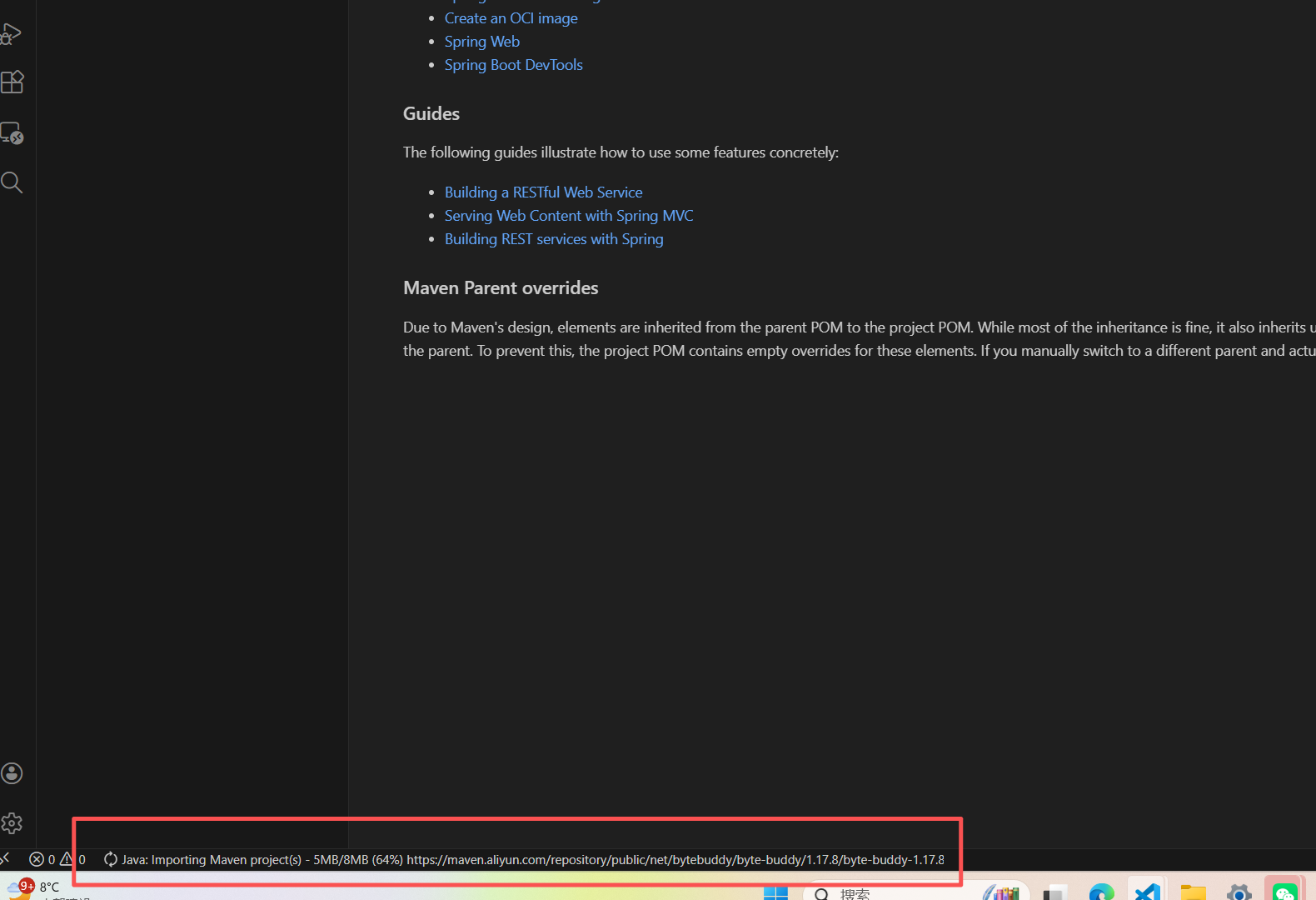Open the Search view in activity bar
This screenshot has height=900, width=1316.
(x=12, y=182)
